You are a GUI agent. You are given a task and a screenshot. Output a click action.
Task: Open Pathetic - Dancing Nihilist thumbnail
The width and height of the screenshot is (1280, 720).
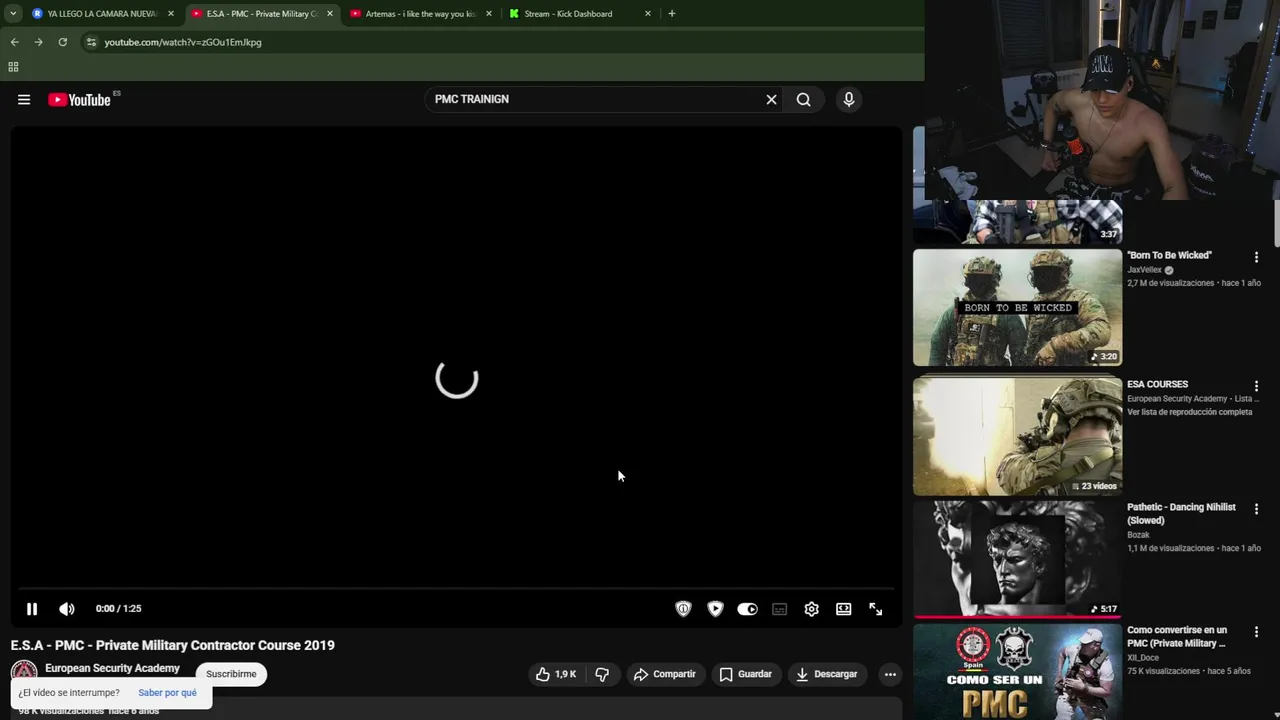coord(1017,559)
